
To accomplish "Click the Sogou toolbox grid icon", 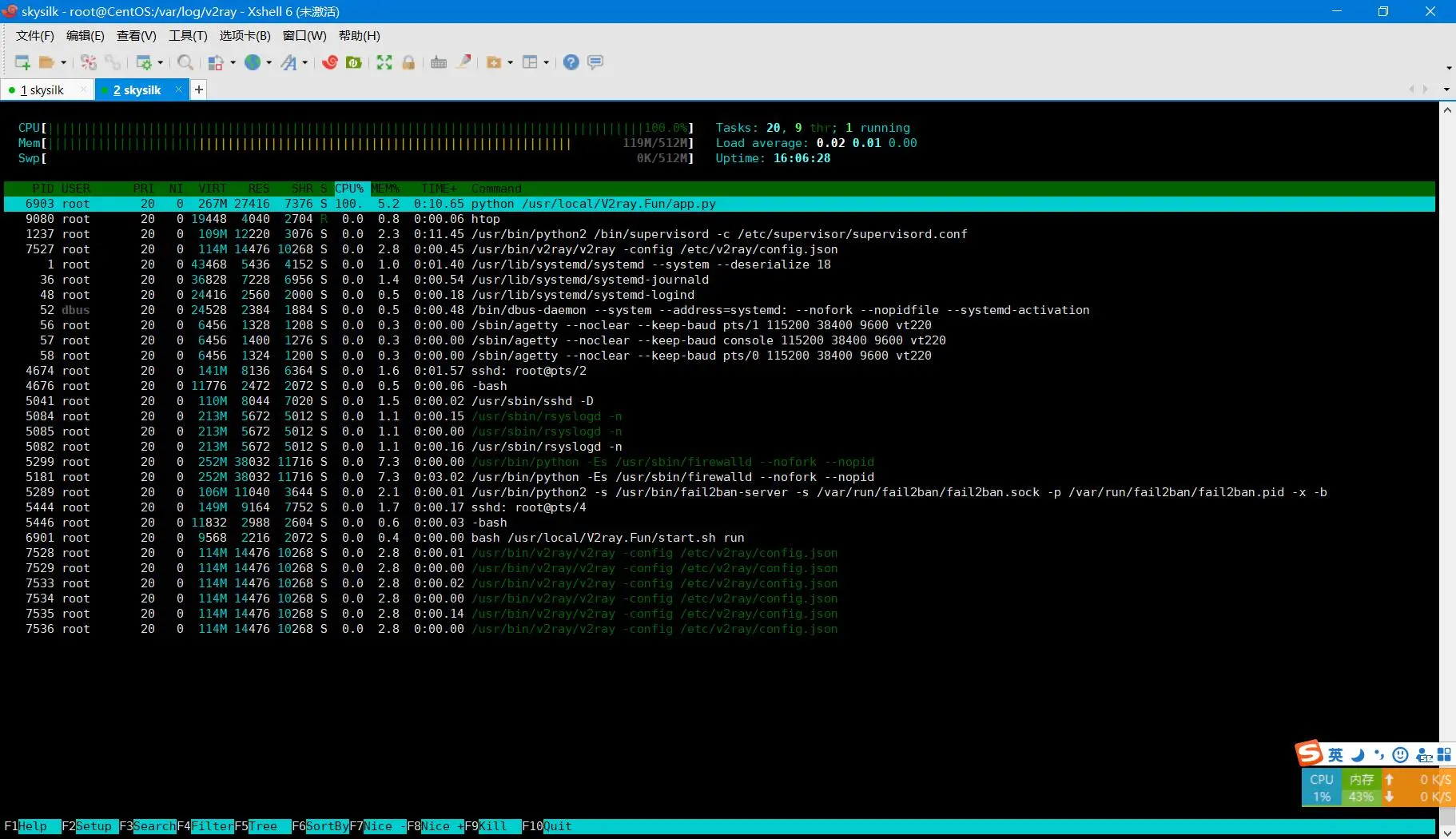I will (1444, 755).
